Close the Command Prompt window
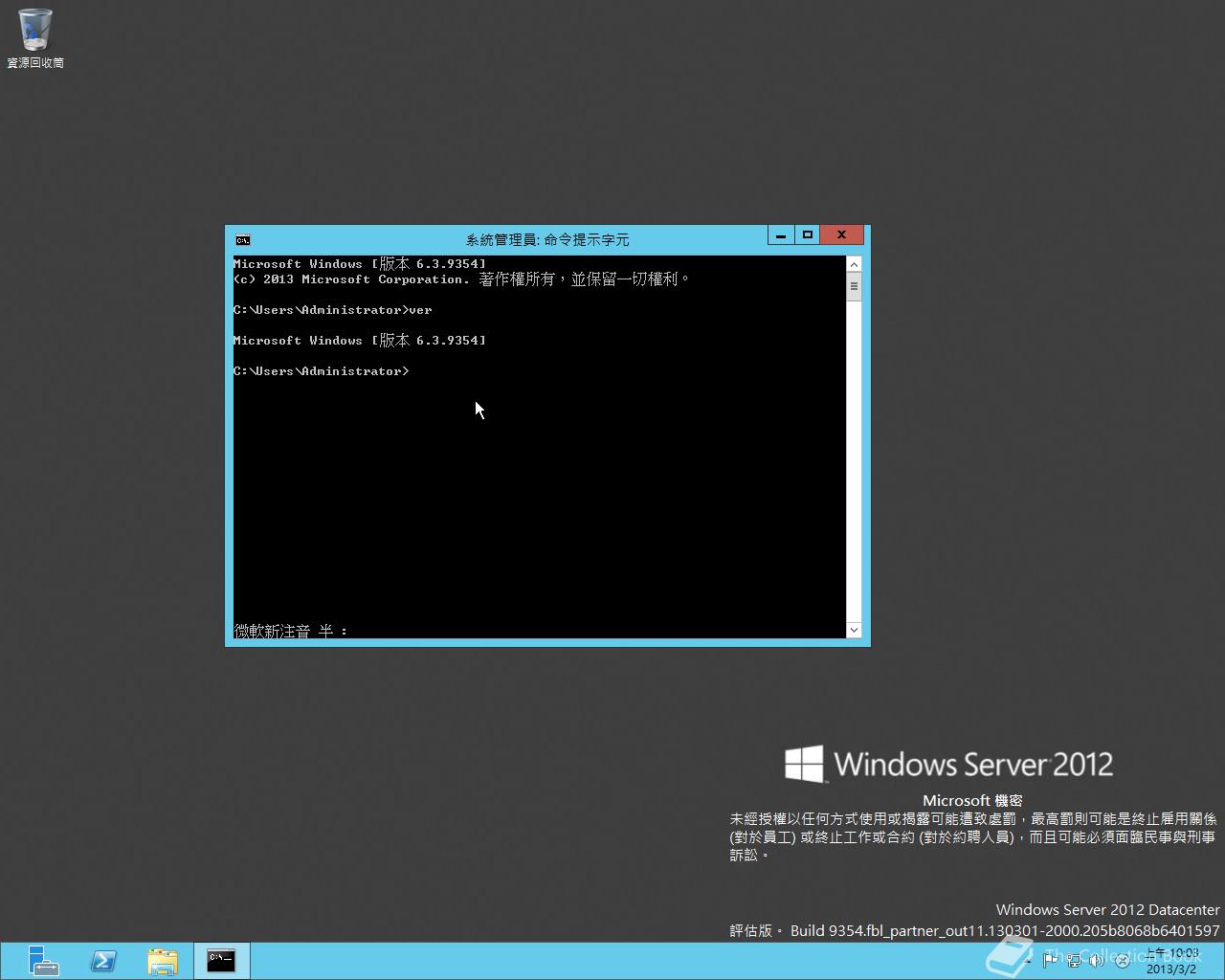Viewport: 1225px width, 980px height. tap(842, 234)
